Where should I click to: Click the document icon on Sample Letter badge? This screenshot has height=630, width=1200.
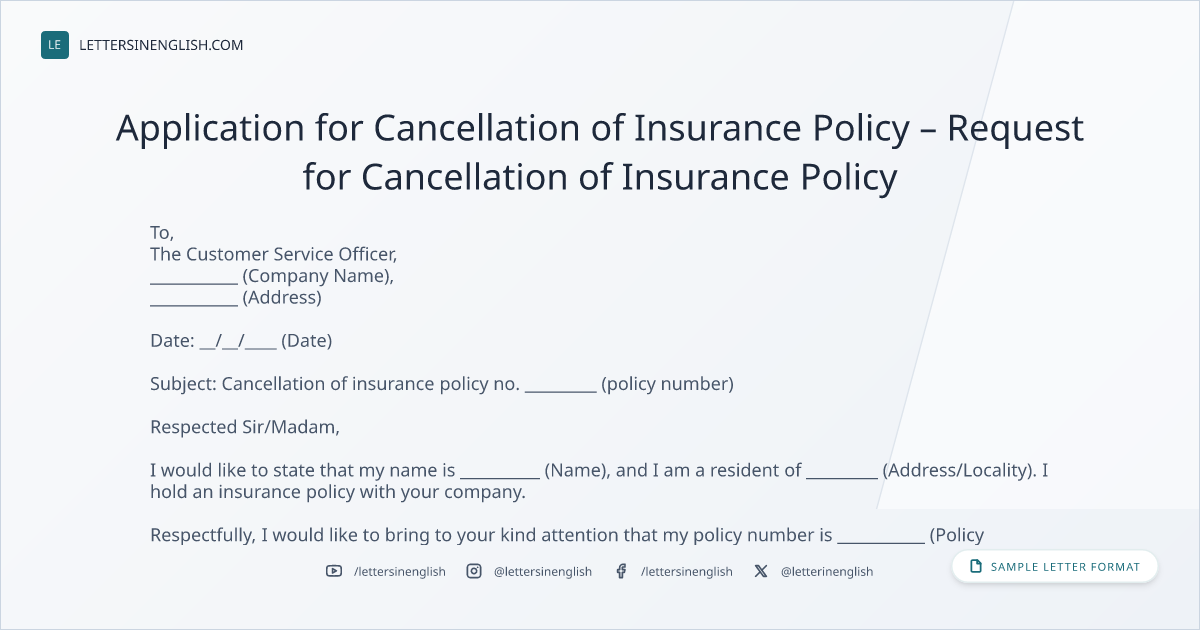(x=976, y=567)
